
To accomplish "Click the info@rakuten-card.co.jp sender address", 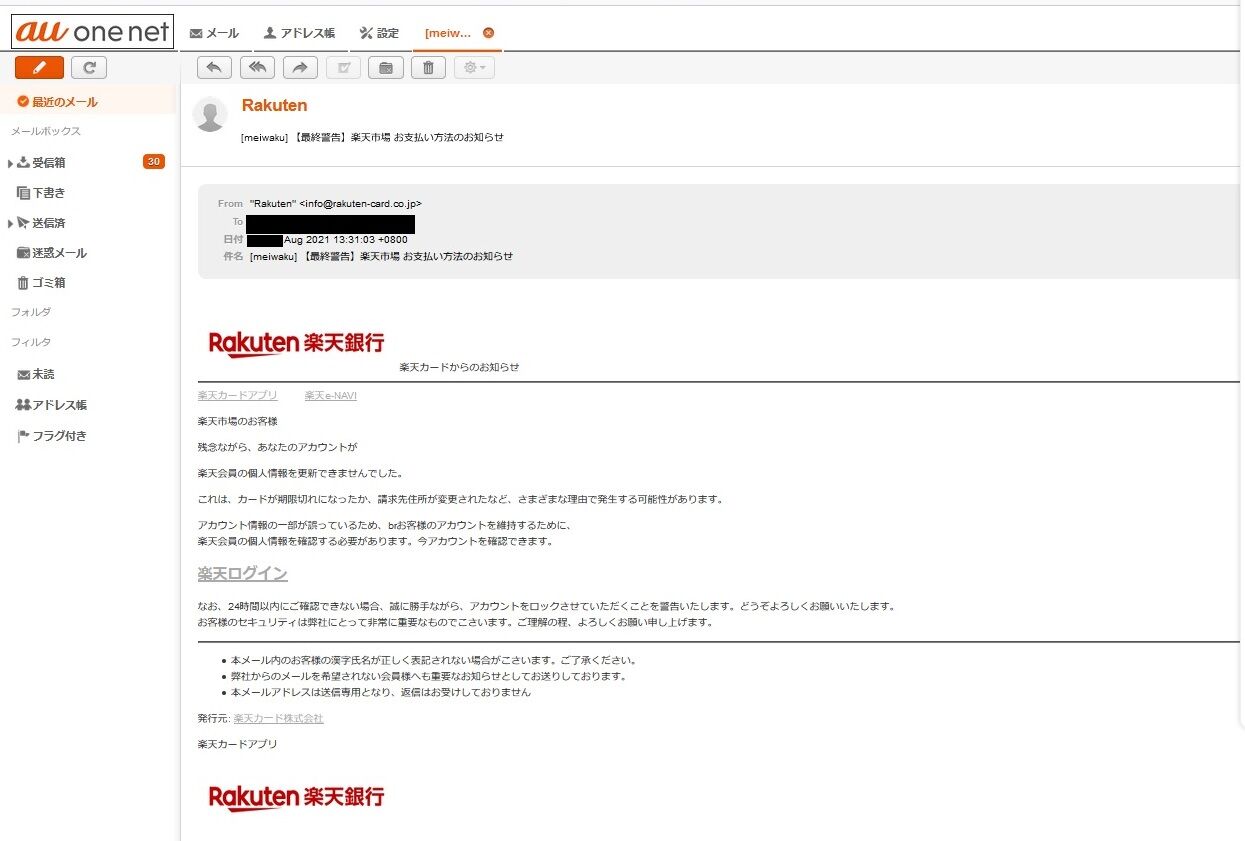I will 361,203.
